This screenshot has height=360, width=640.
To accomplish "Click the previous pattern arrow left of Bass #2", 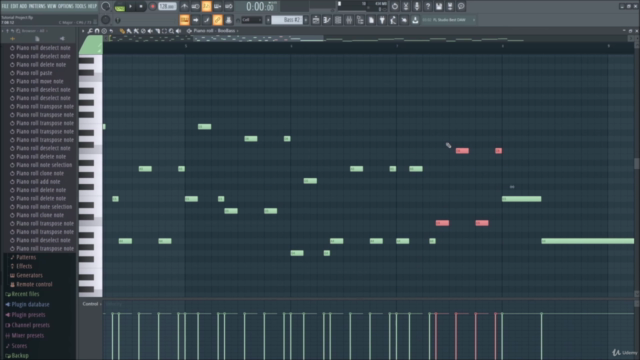I will point(268,20).
